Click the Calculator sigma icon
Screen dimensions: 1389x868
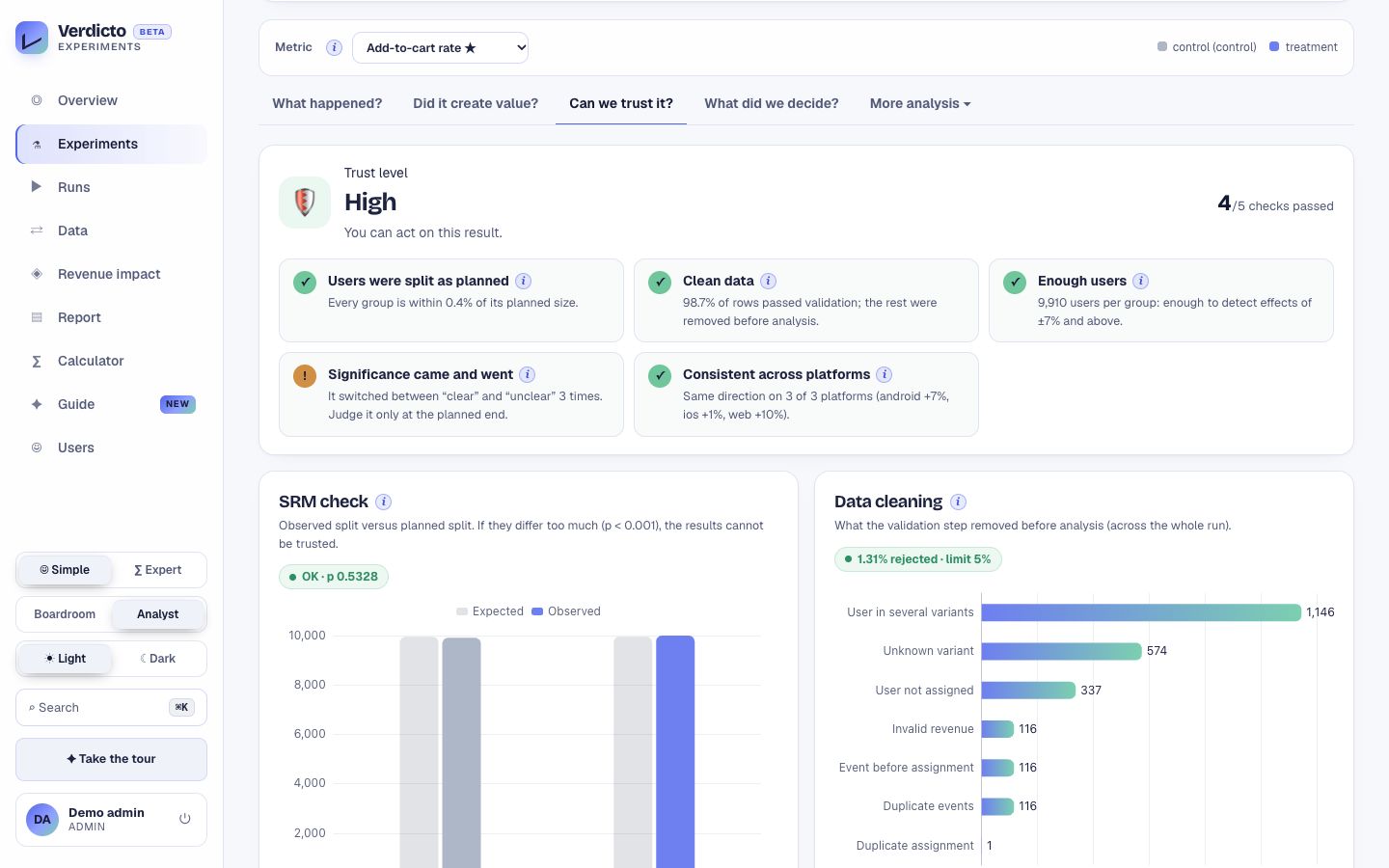click(37, 361)
